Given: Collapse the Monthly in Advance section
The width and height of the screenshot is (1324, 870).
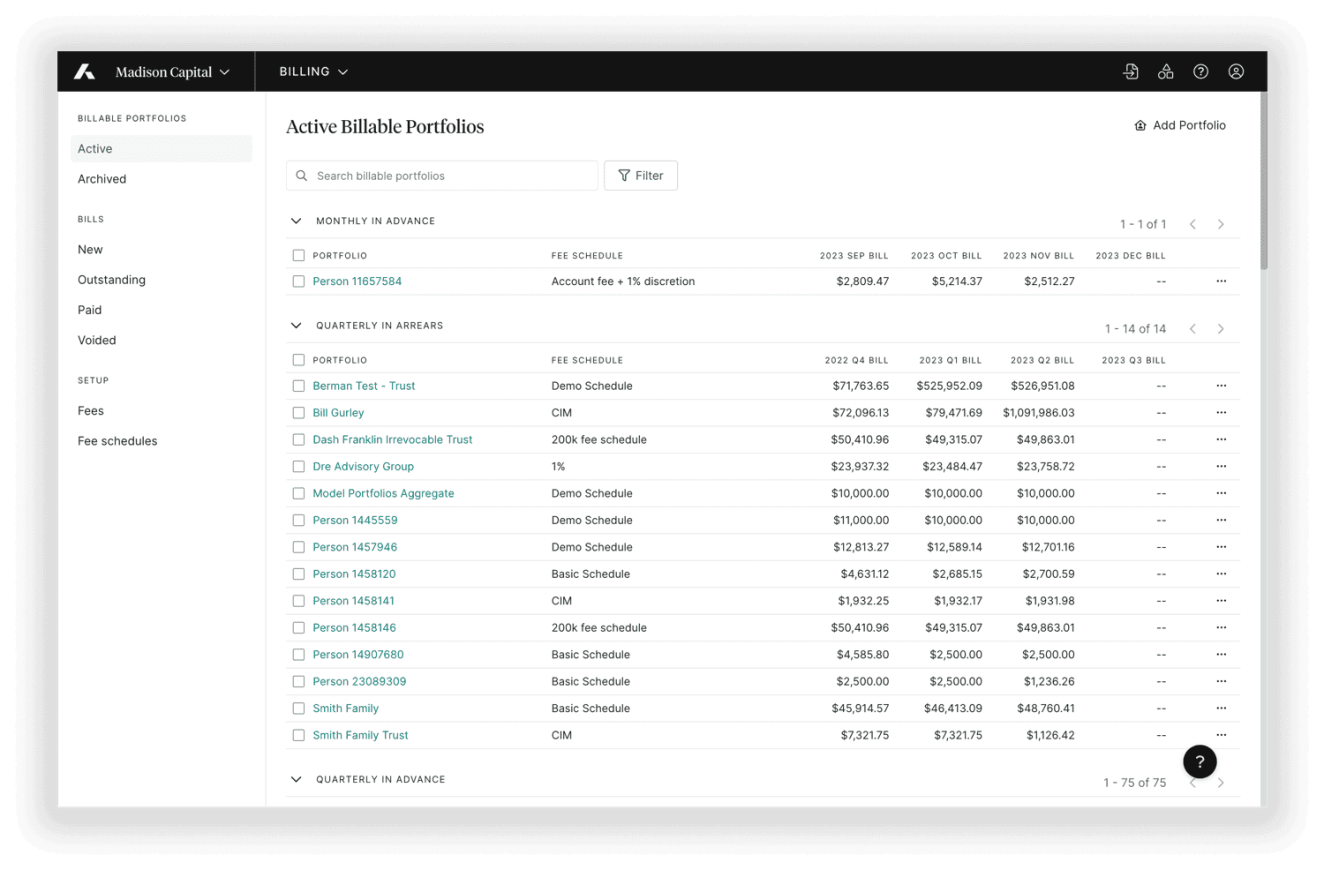Looking at the screenshot, I should pos(296,221).
